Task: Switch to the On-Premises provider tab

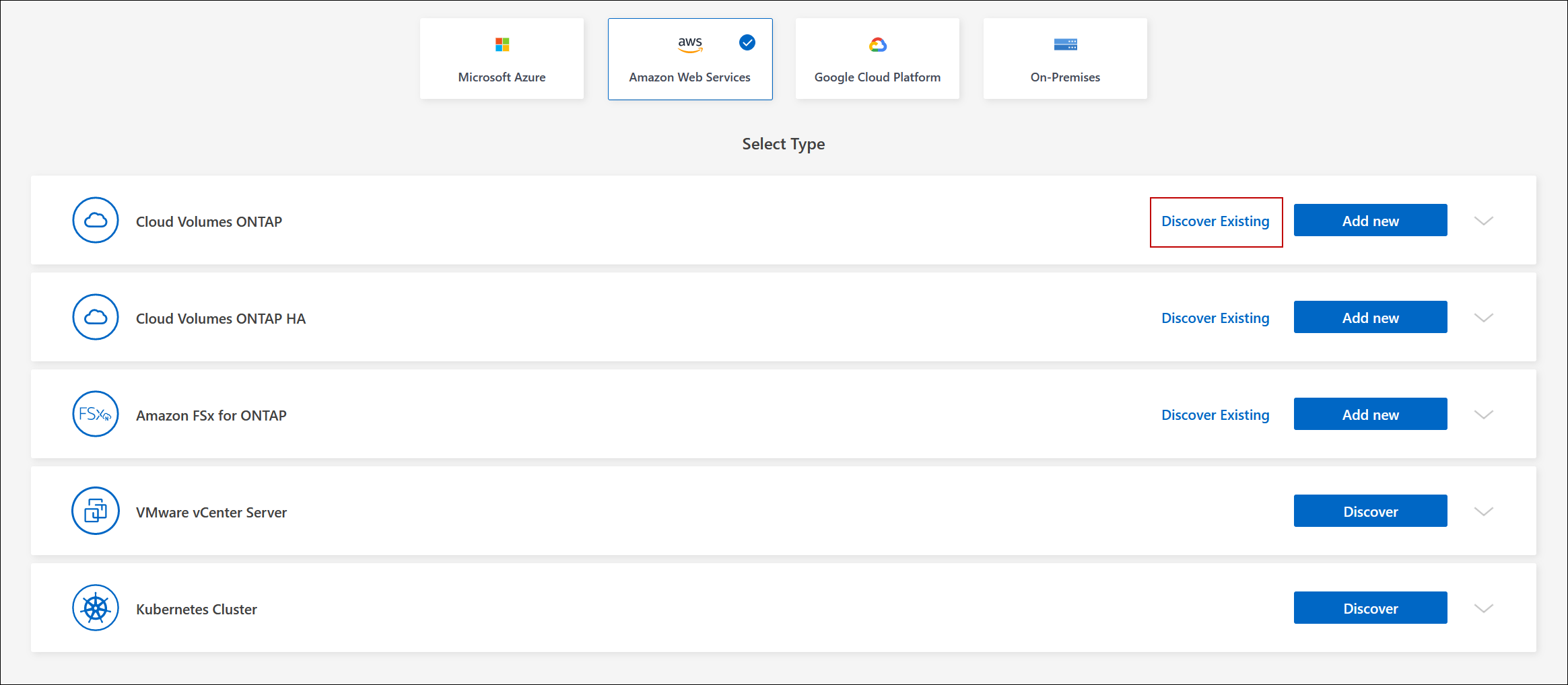Action: [x=1065, y=59]
